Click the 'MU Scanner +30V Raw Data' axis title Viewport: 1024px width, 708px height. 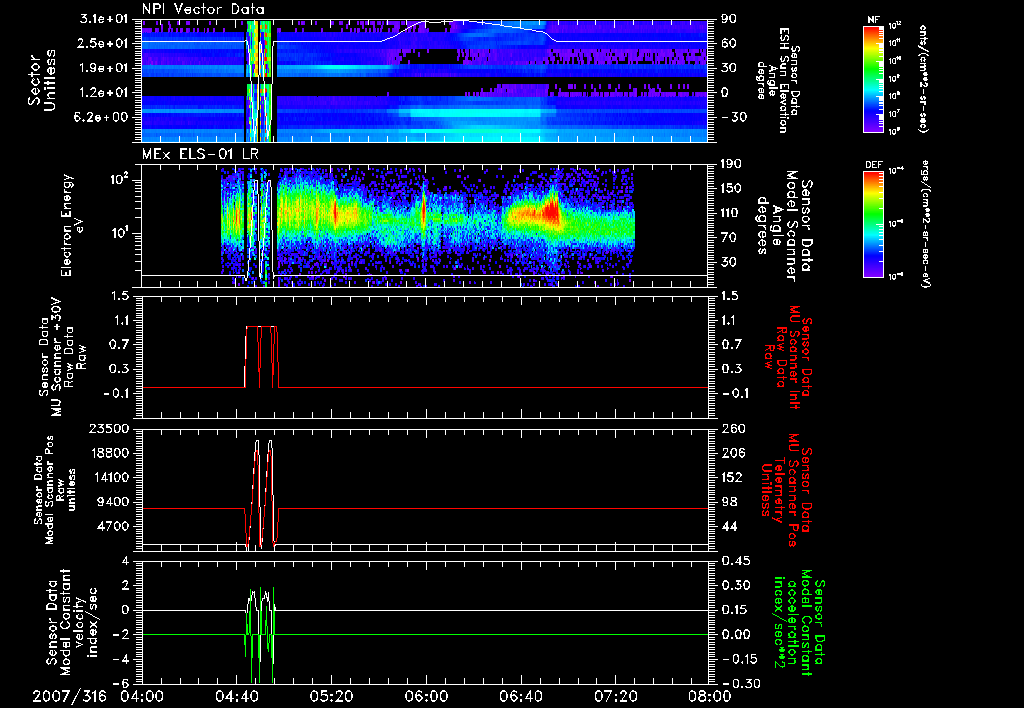click(62, 357)
